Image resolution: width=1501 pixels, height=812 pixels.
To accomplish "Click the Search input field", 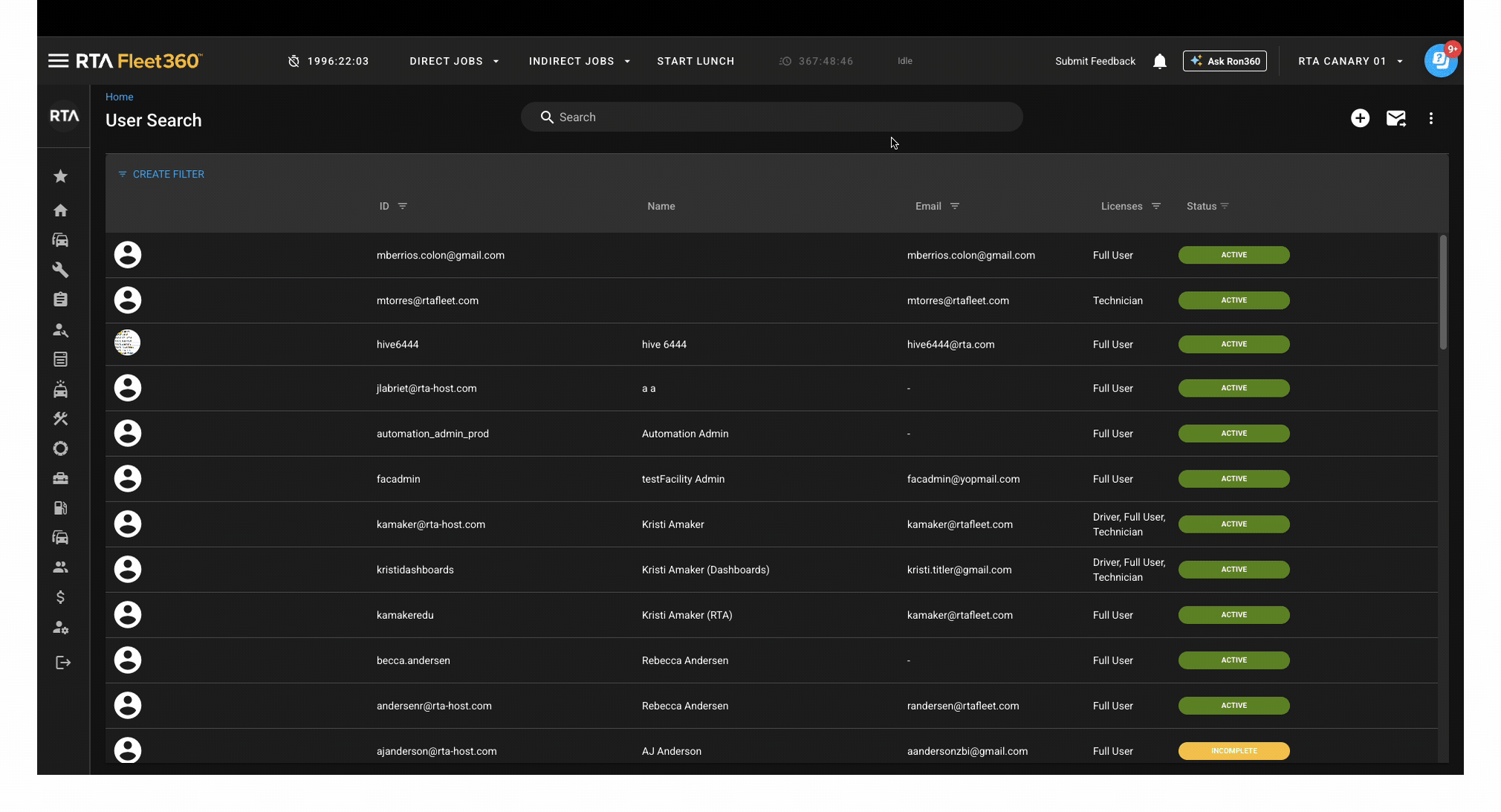I will (771, 117).
